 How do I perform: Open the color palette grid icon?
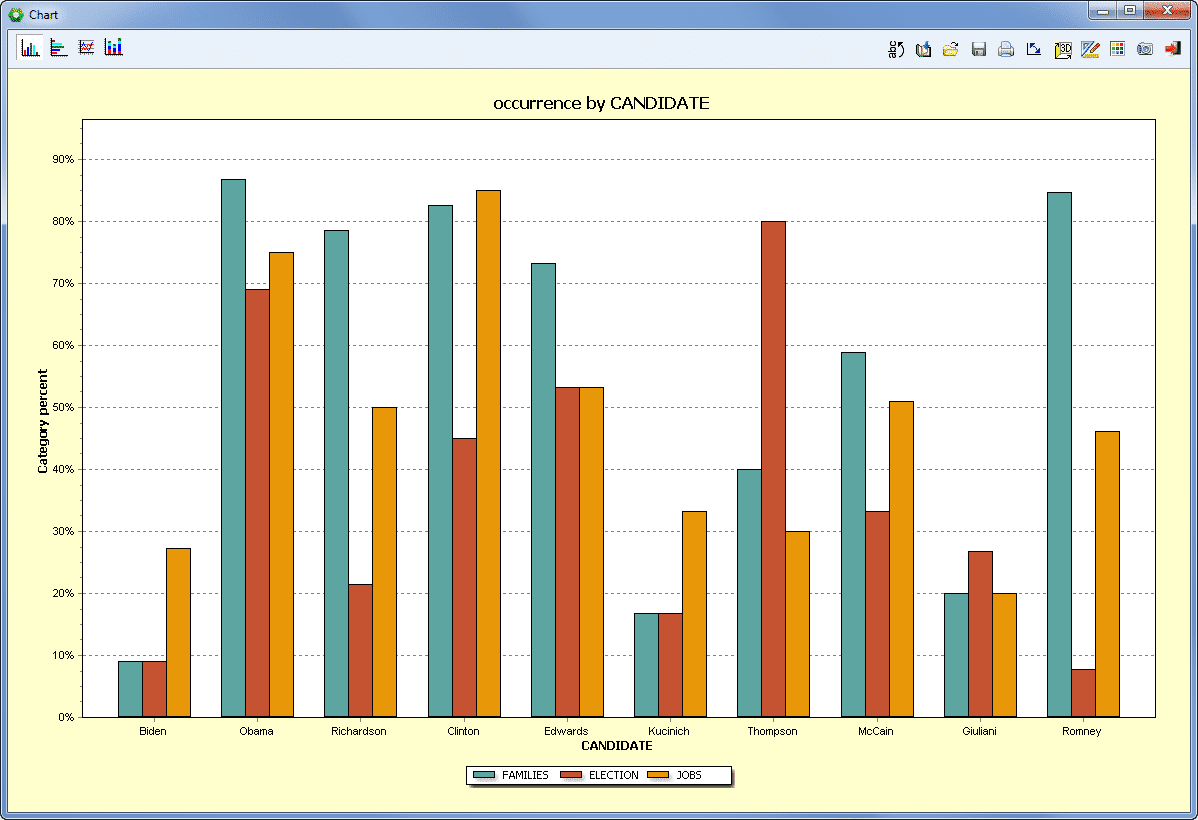[1118, 49]
